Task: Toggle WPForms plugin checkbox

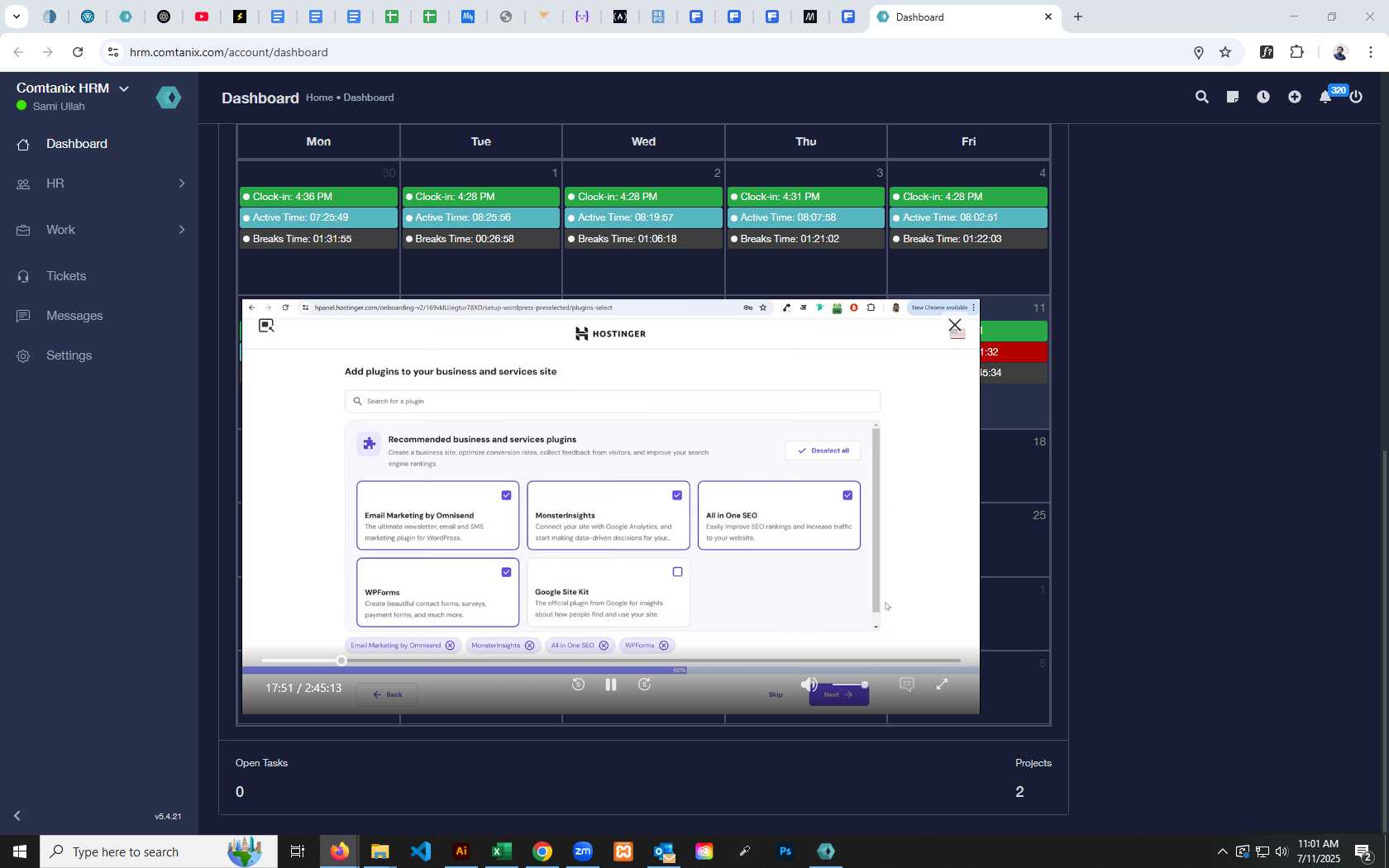Action: click(x=507, y=572)
